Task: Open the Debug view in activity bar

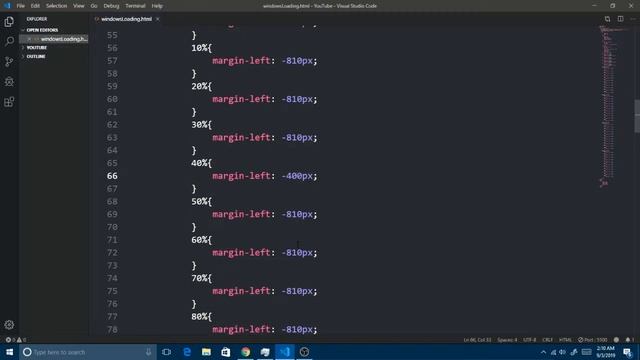Action: [9, 82]
